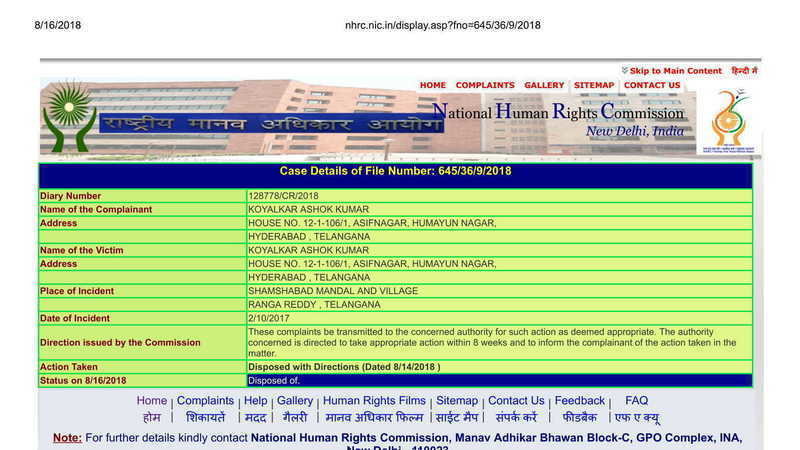Click the Hindi शिकायतें footer link

[x=205, y=418]
